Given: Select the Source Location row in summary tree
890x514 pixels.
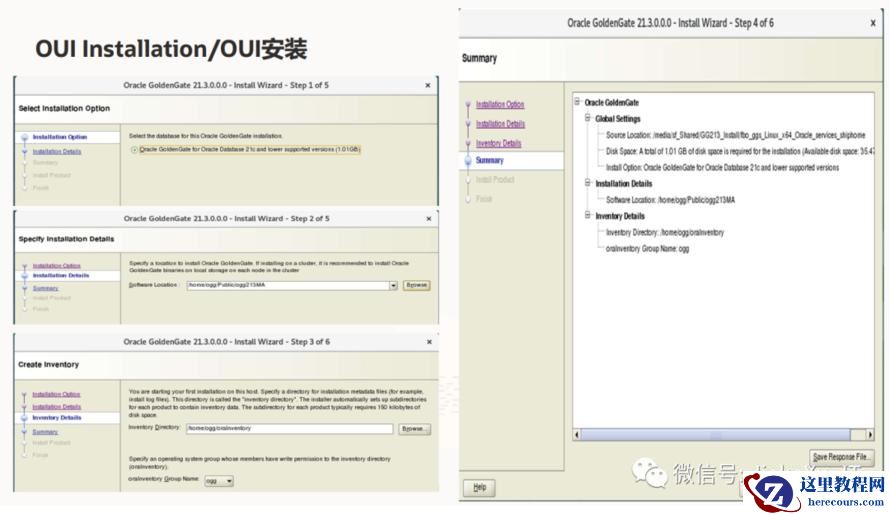Looking at the screenshot, I should point(736,135).
